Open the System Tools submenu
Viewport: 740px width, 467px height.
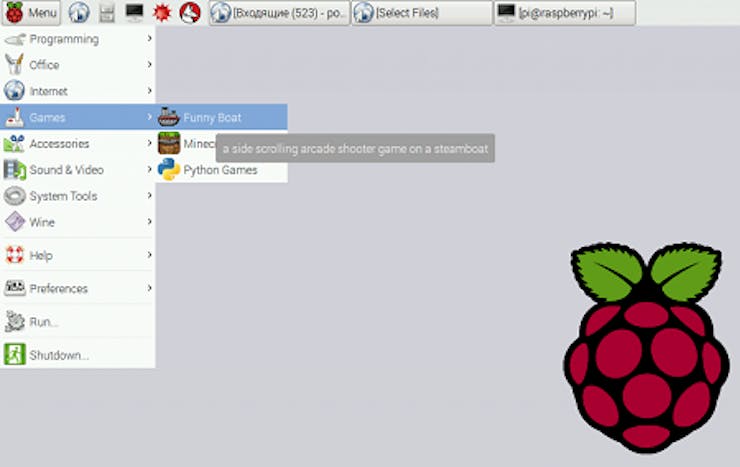[x=78, y=196]
